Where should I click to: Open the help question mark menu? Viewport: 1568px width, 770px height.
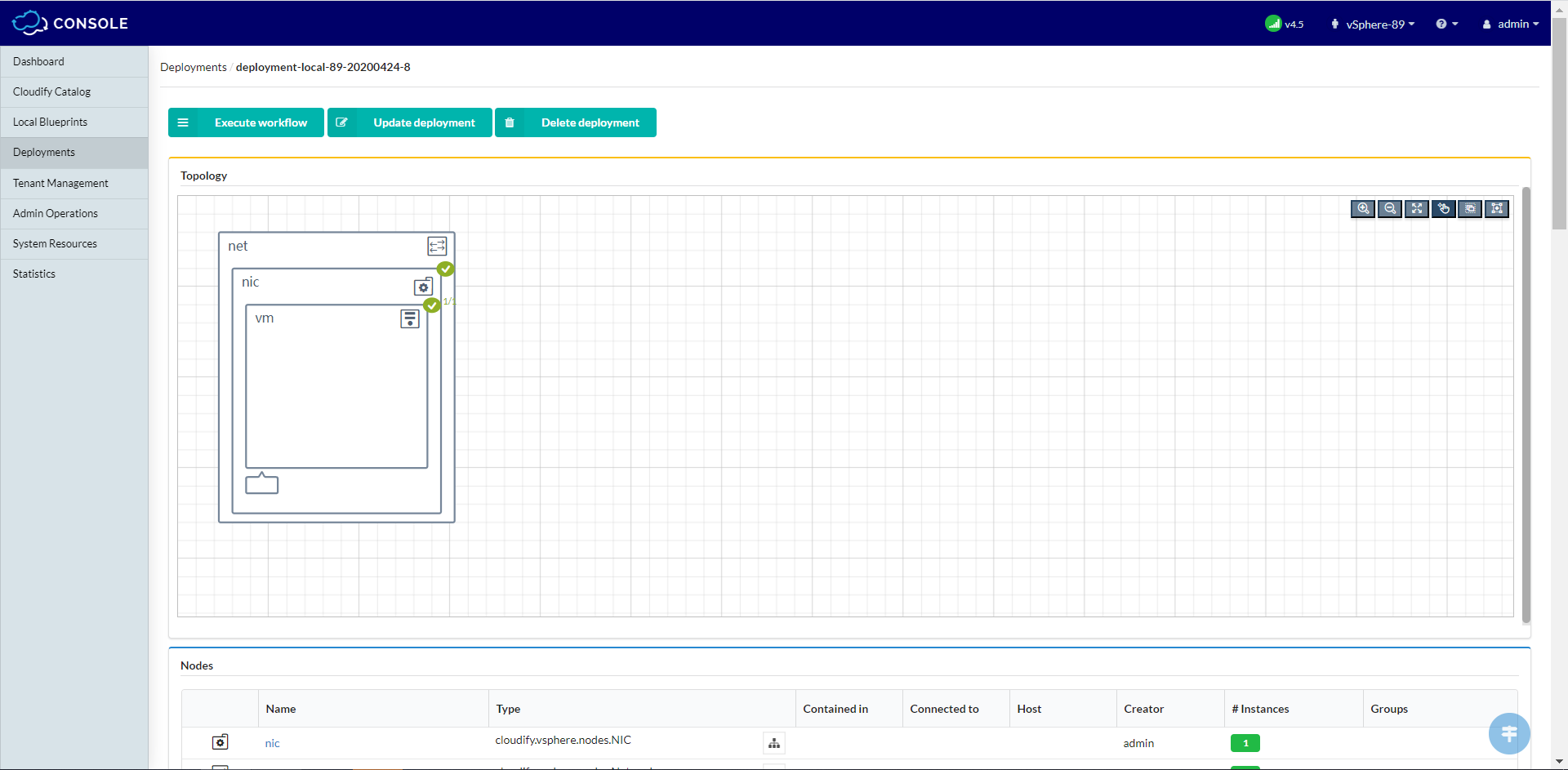[1446, 24]
